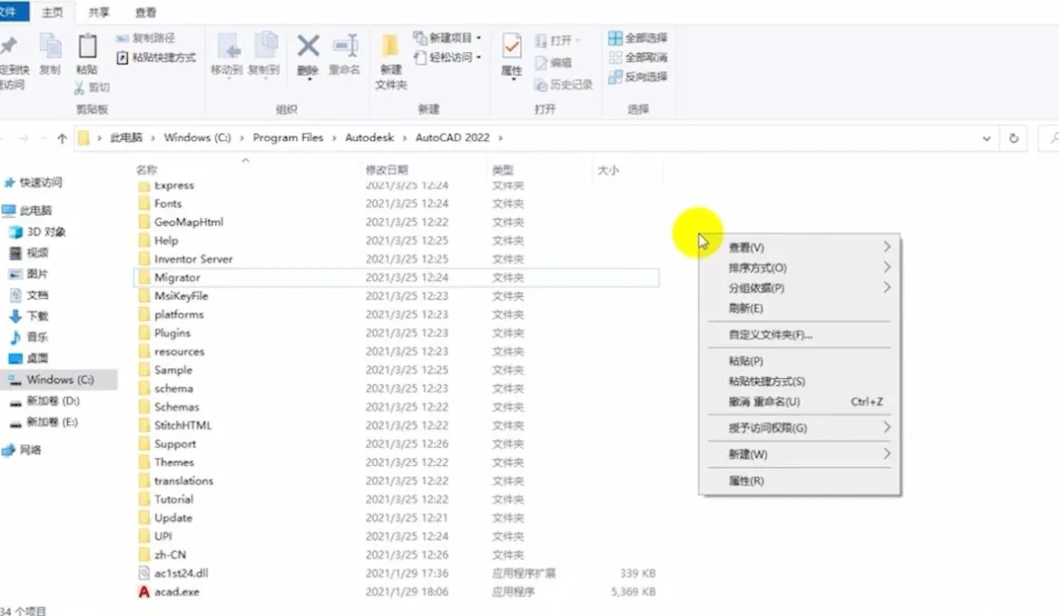Select Desktop (桌面) in navigation pane
1059x616 pixels.
pyautogui.click(x=29, y=358)
